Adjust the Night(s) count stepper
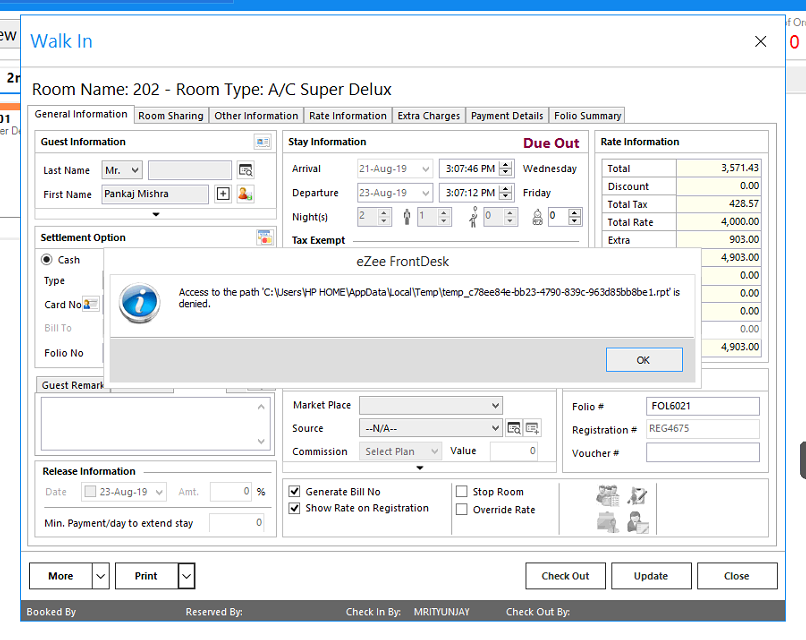Image resolution: width=806 pixels, height=640 pixels. [x=383, y=217]
